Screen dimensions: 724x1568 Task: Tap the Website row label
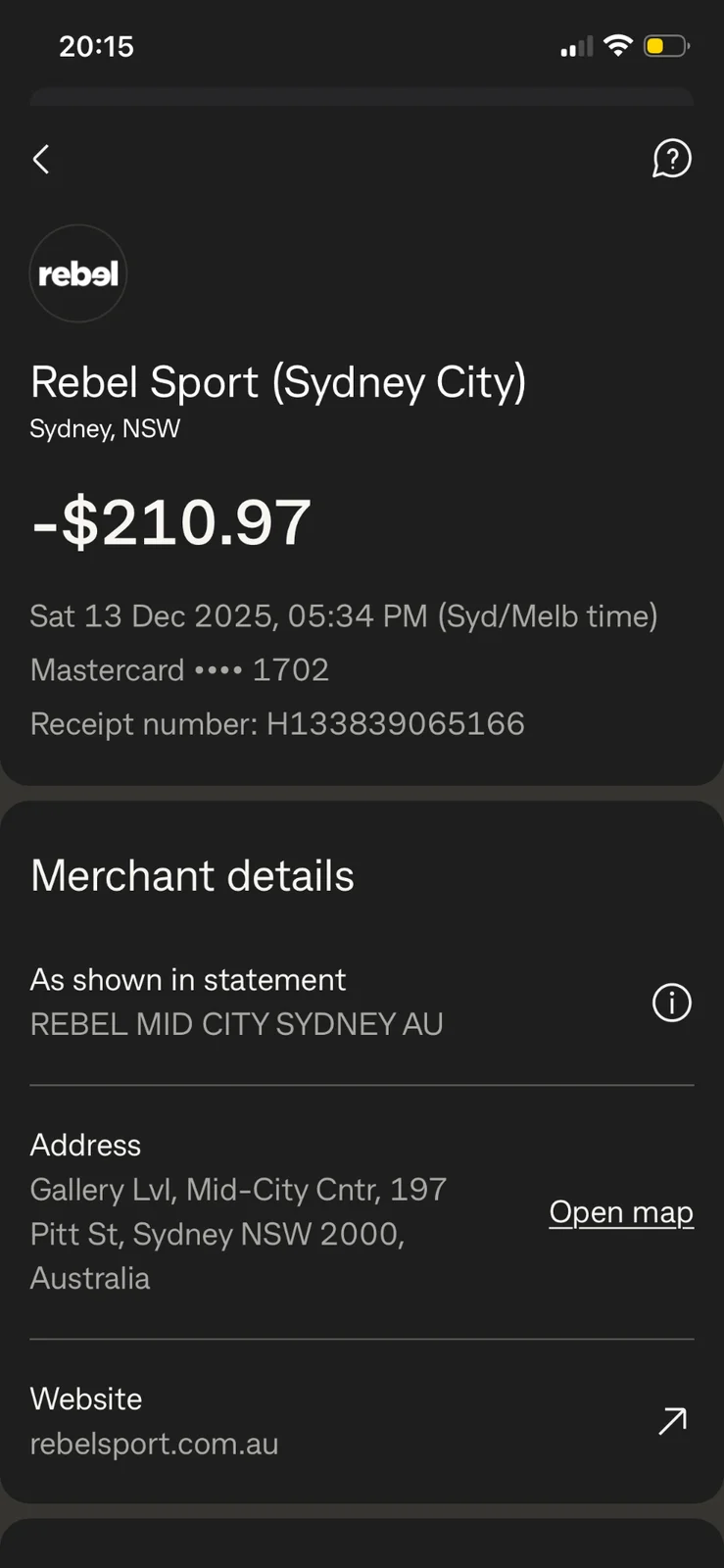86,1398
